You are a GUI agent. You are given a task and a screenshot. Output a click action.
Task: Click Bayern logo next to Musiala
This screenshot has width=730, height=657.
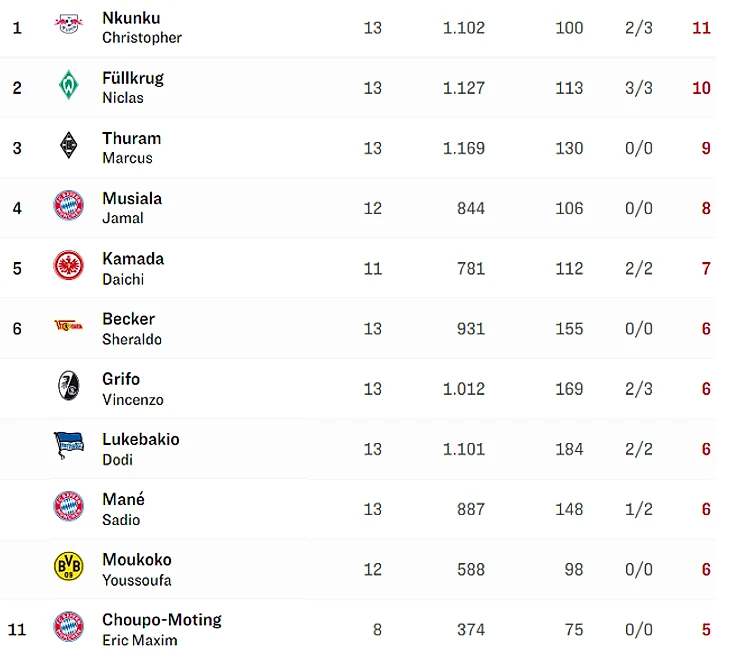(x=68, y=207)
